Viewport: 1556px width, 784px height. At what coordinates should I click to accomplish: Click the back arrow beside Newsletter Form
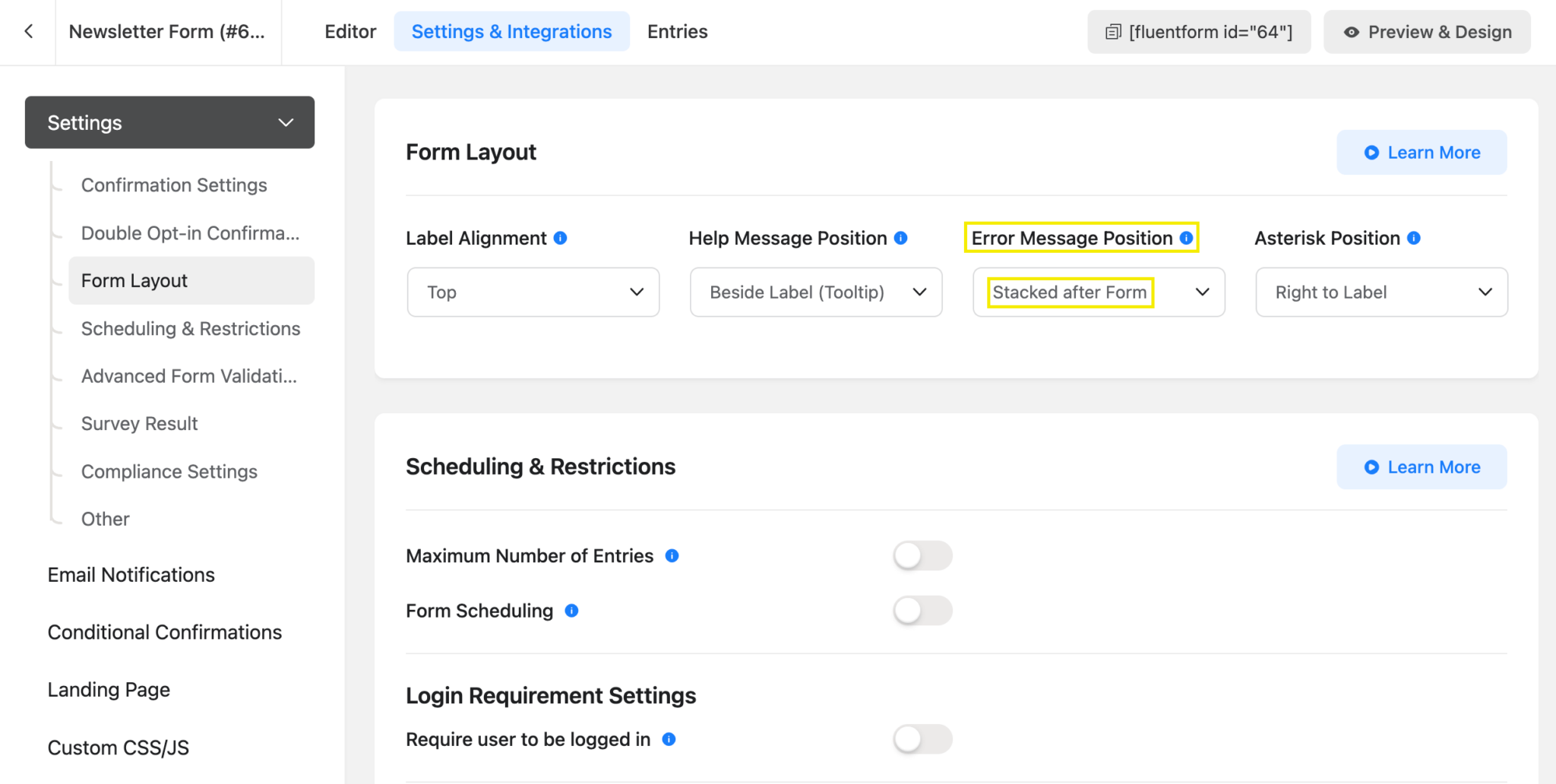[x=28, y=31]
